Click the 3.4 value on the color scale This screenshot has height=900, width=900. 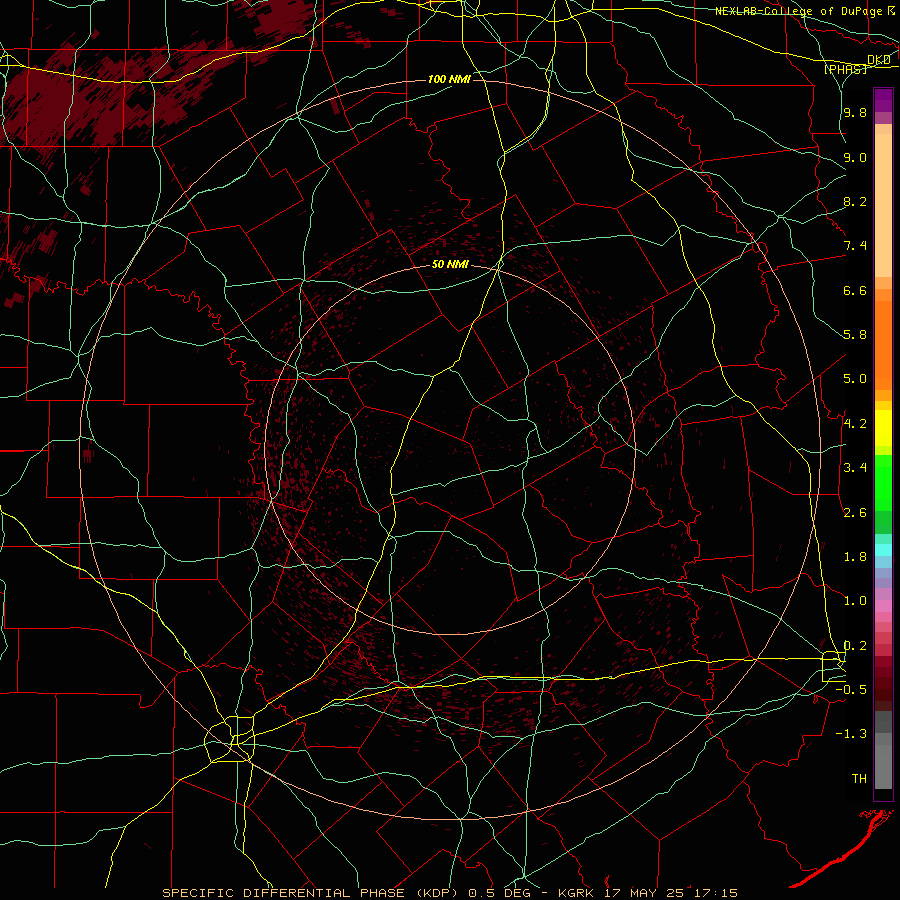pyautogui.click(x=855, y=468)
